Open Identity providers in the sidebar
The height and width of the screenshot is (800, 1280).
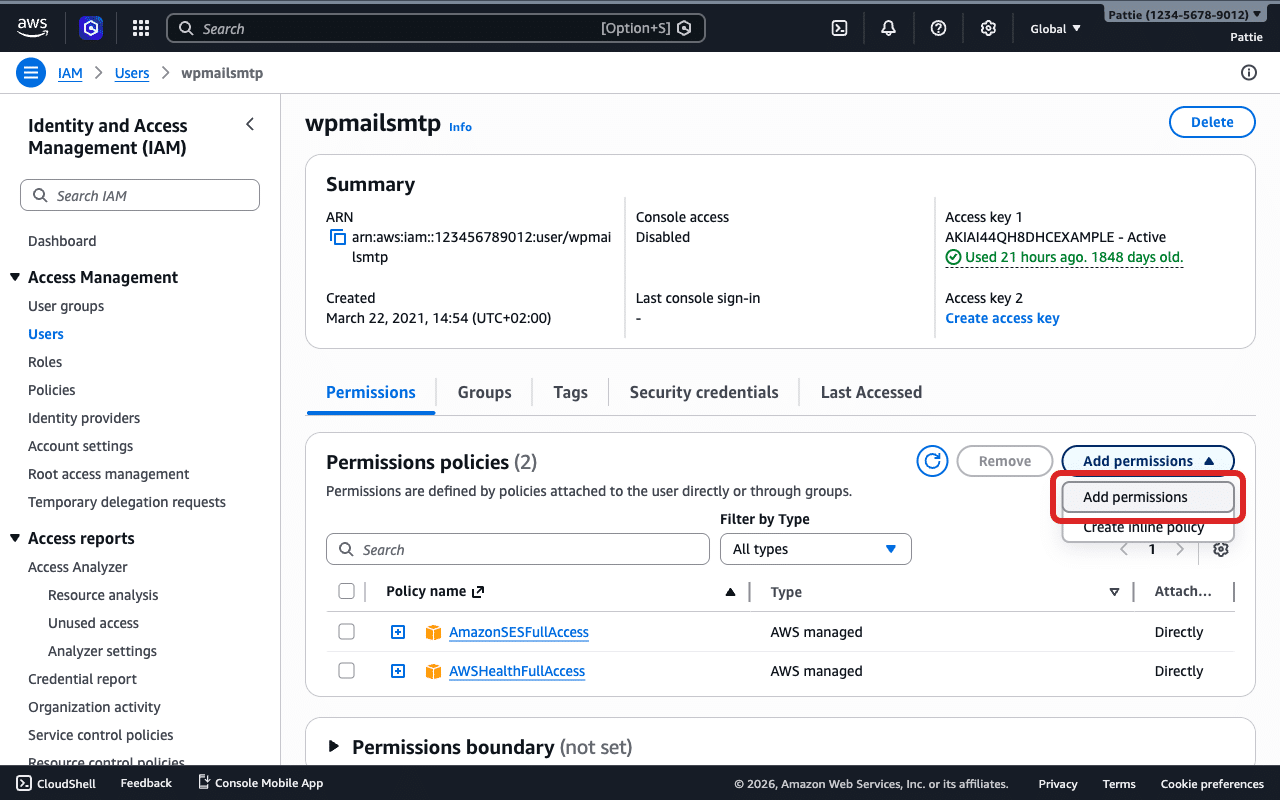tap(84, 418)
